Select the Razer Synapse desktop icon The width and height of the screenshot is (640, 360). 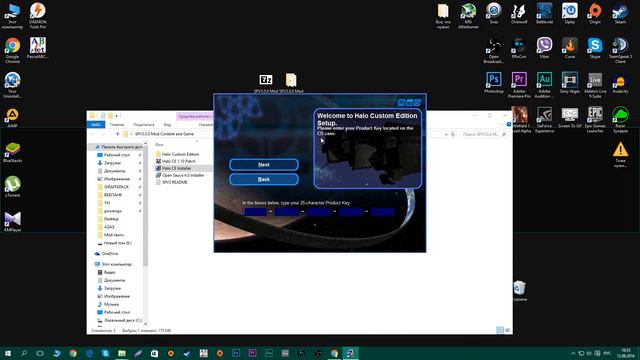click(x=620, y=120)
